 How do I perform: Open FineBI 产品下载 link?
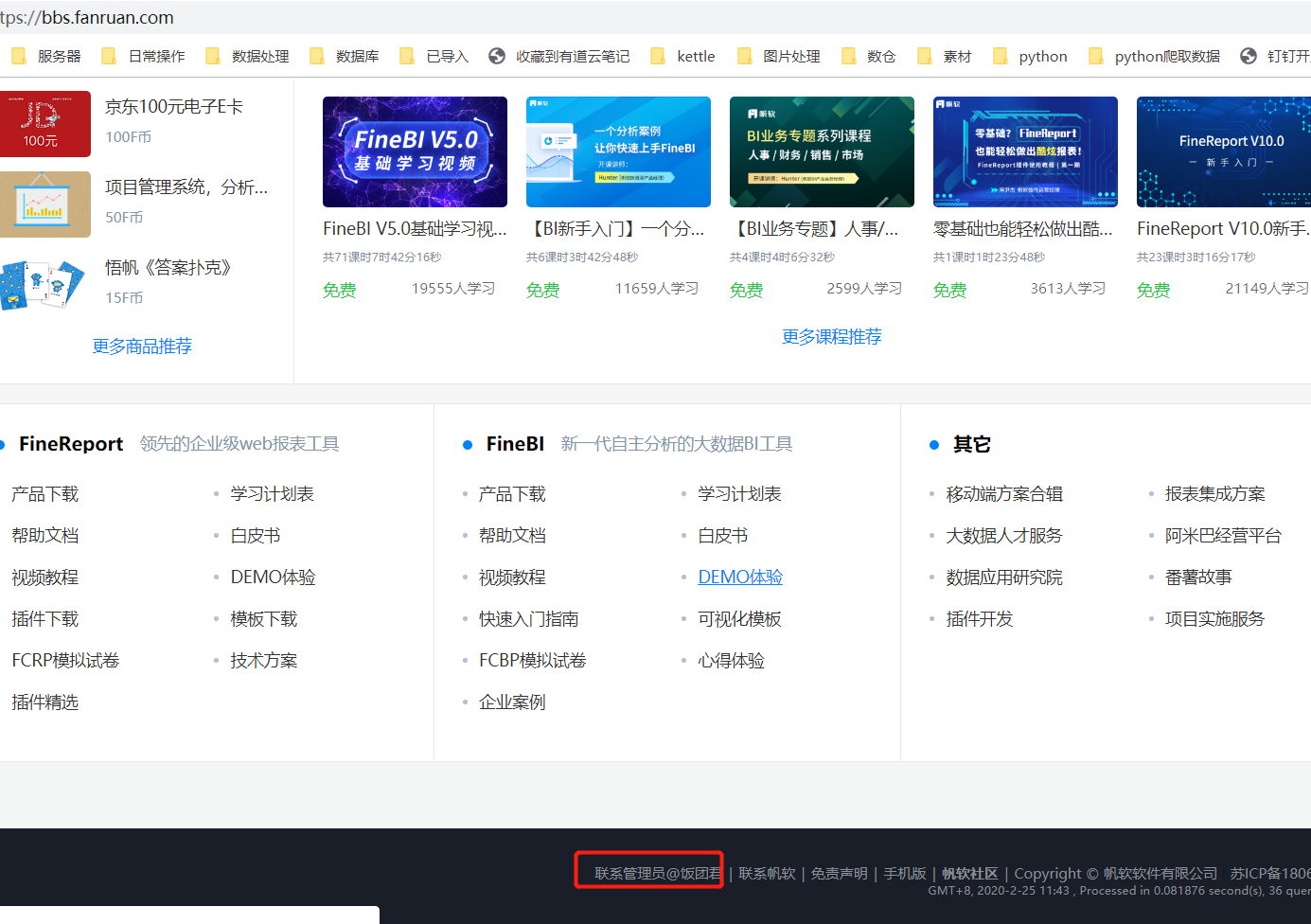[512, 494]
